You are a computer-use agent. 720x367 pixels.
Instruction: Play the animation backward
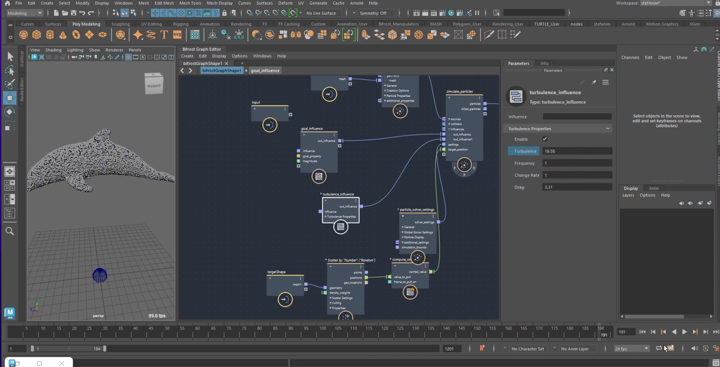point(674,332)
